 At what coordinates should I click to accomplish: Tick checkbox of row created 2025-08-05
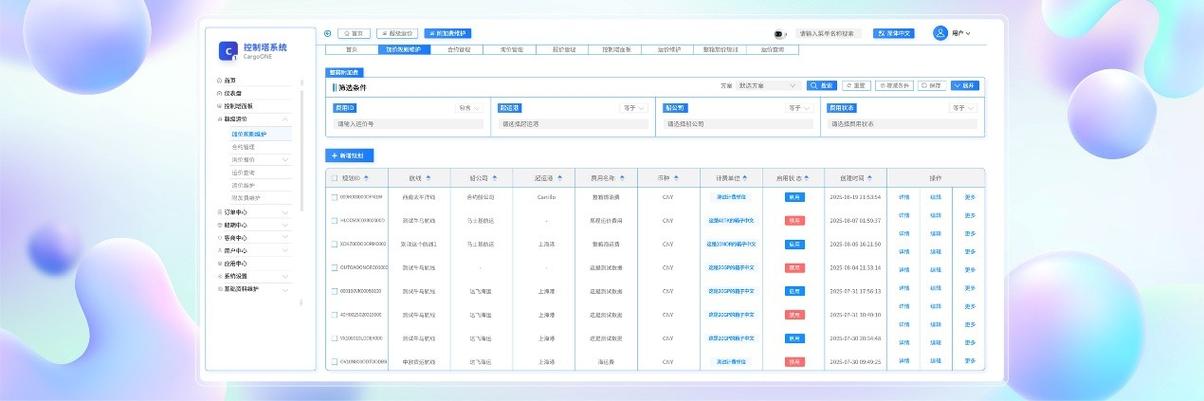click(335, 244)
